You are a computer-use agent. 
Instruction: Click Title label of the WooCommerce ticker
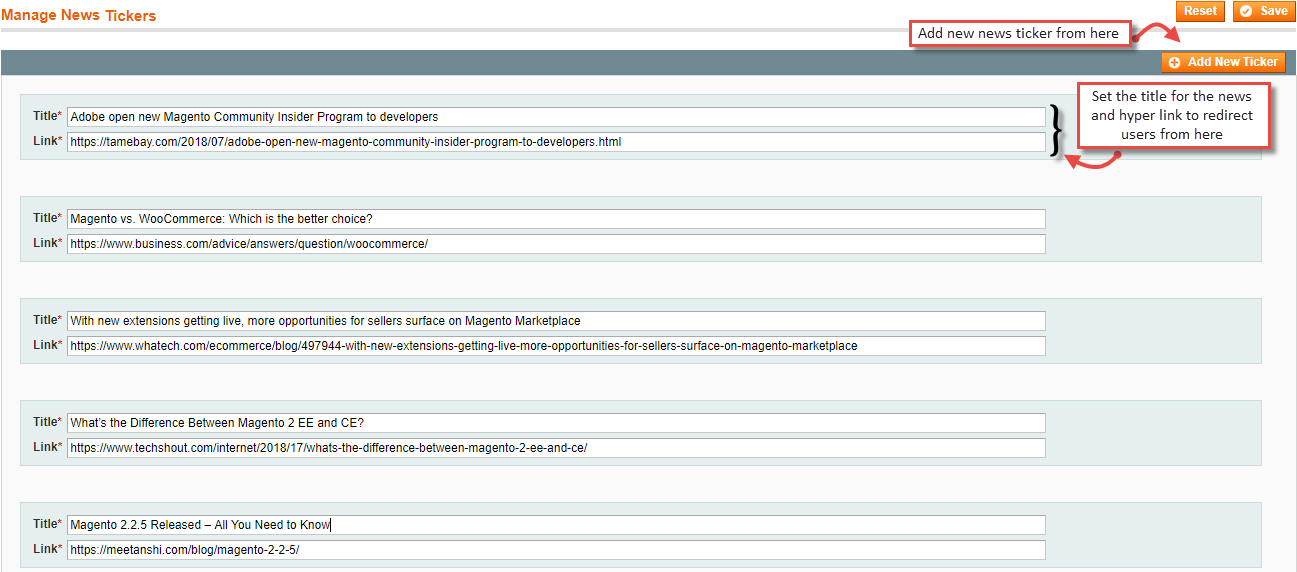[x=47, y=218]
